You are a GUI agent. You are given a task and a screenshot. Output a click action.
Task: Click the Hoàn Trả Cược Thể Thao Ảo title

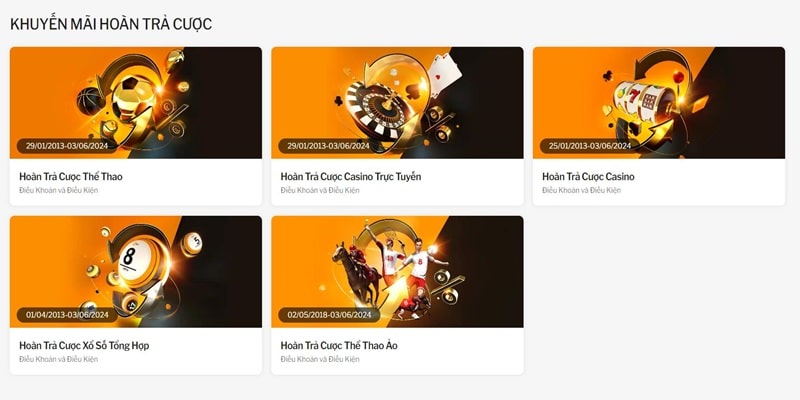[x=339, y=345]
